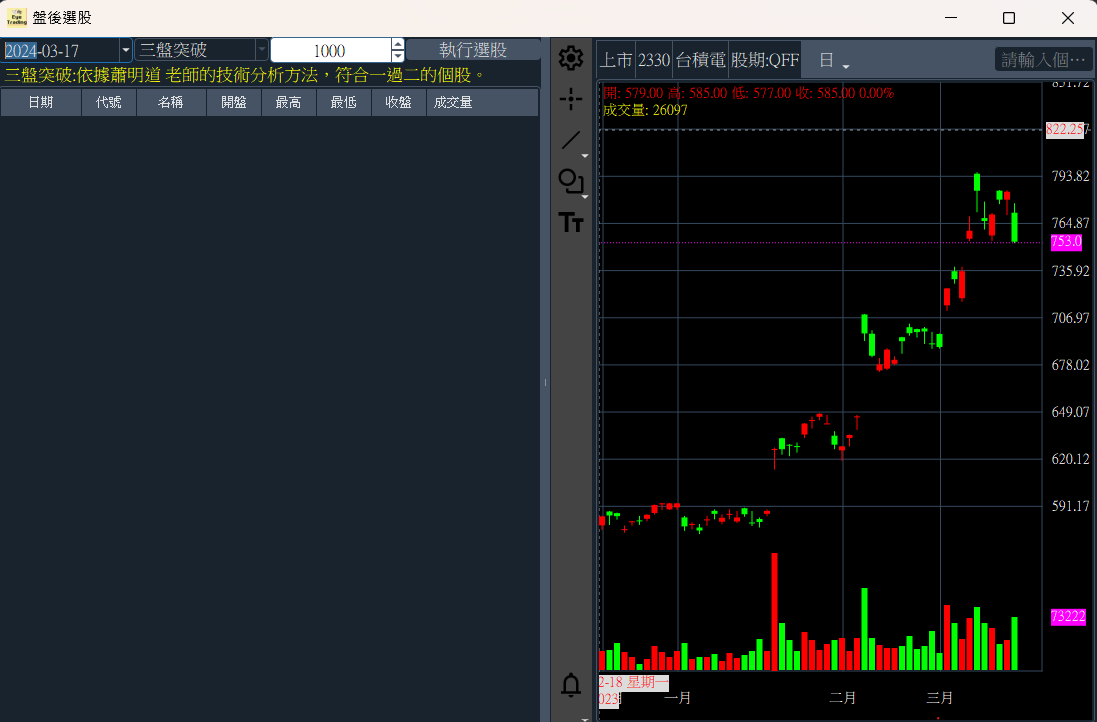Viewport: 1097px width, 722px height.
Task: Click the app logo in title bar
Action: point(17,18)
